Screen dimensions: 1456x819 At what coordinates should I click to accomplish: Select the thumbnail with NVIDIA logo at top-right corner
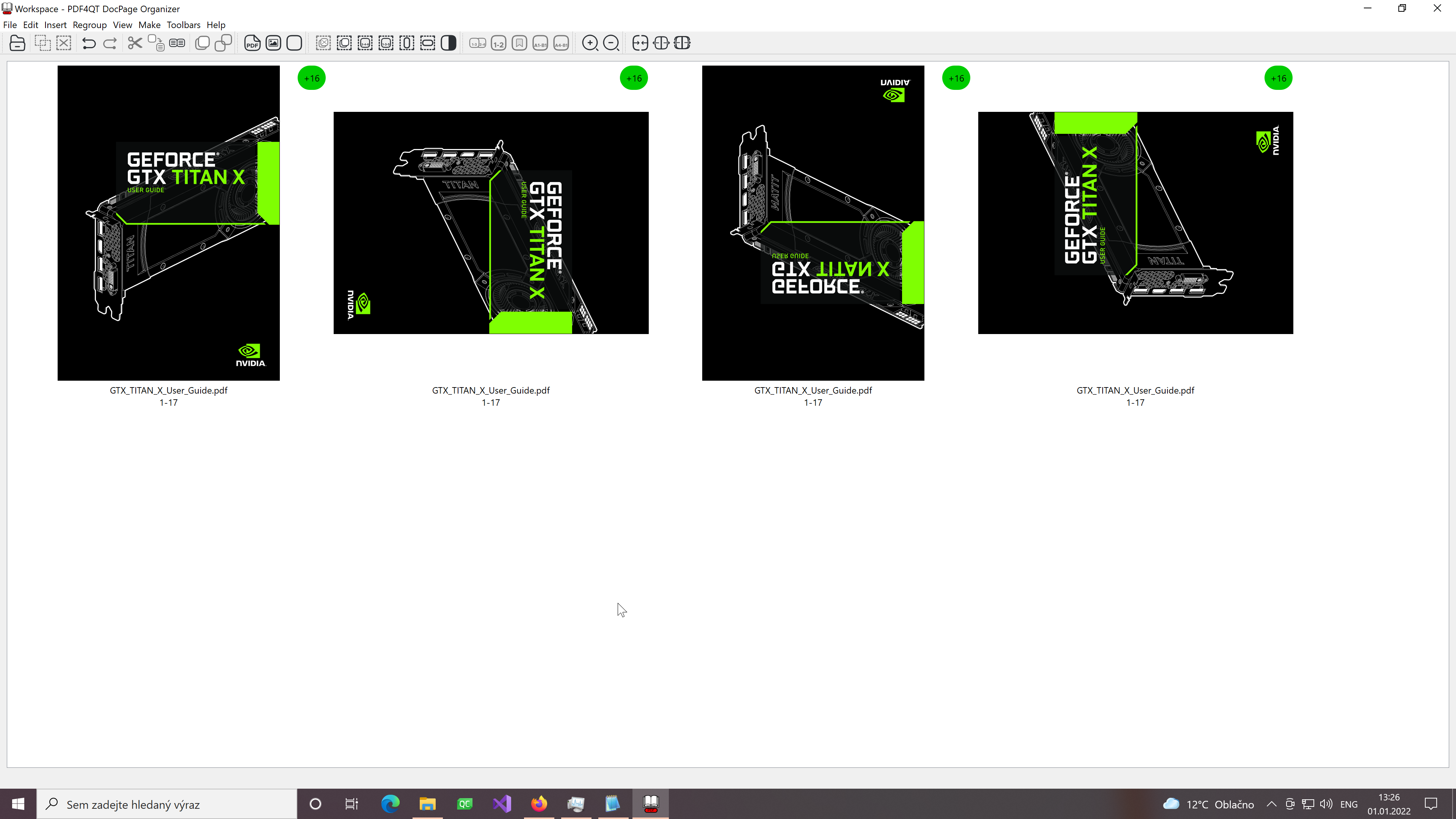point(1136,223)
